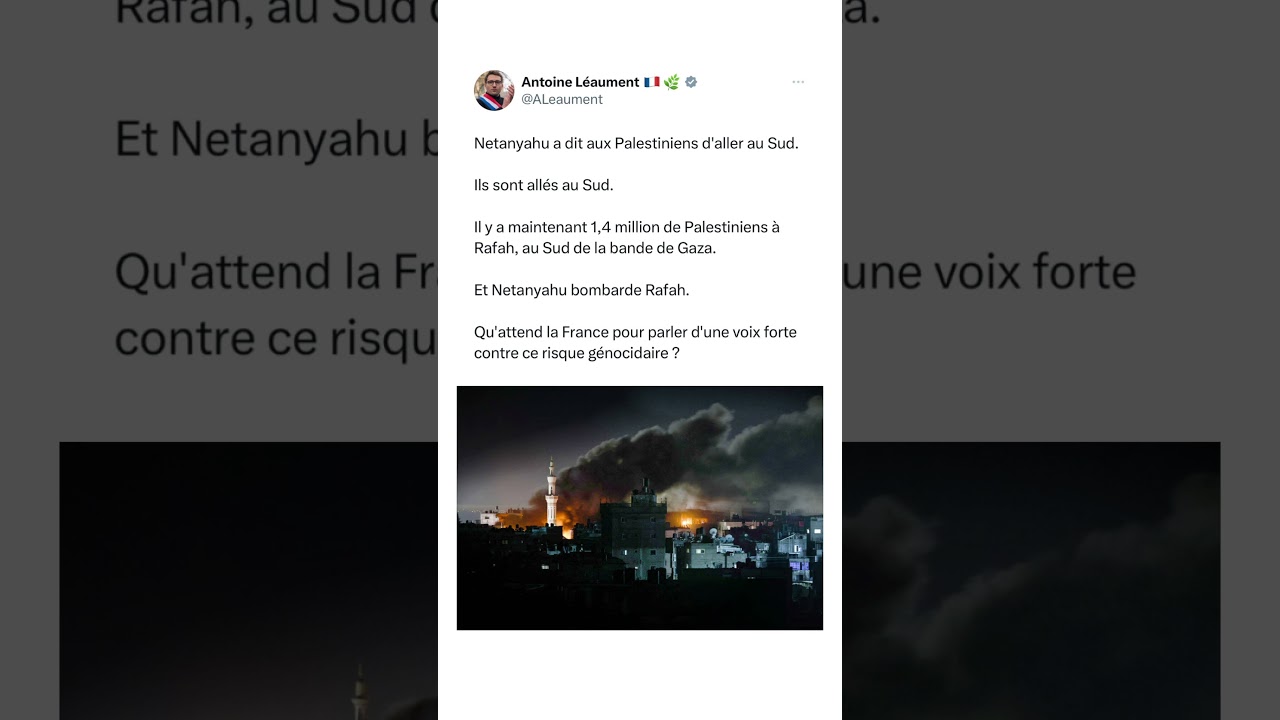This screenshot has width=1280, height=720.
Task: Open the Antoine Léaument display name link
Action: point(580,82)
